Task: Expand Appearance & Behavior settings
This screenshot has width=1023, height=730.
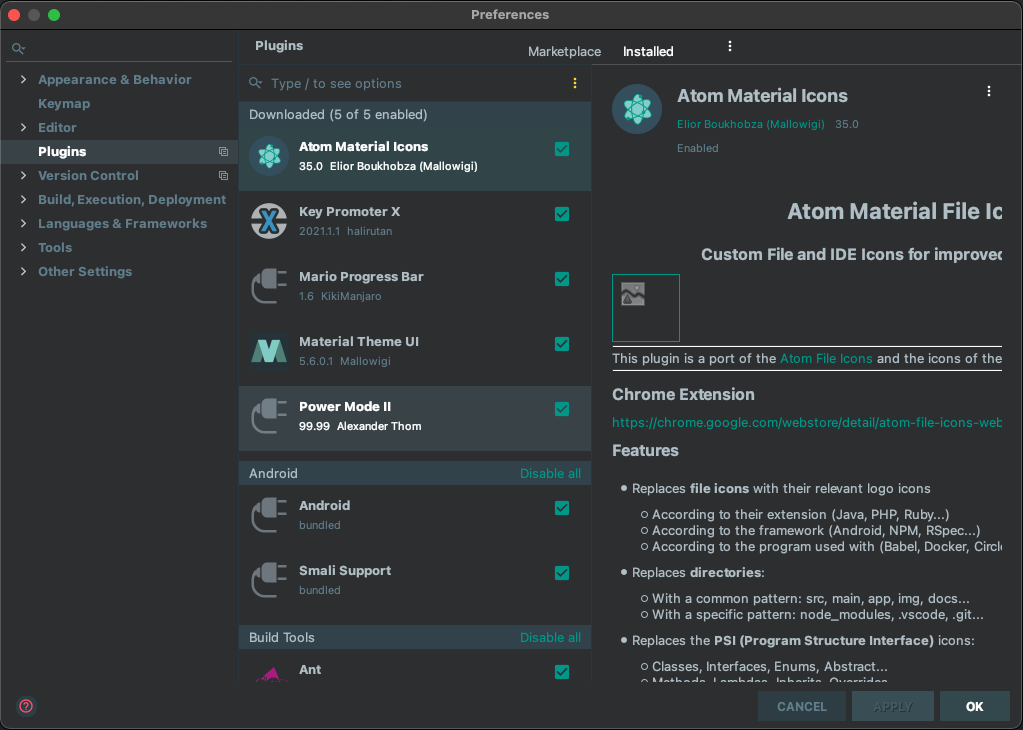Action: coord(23,80)
